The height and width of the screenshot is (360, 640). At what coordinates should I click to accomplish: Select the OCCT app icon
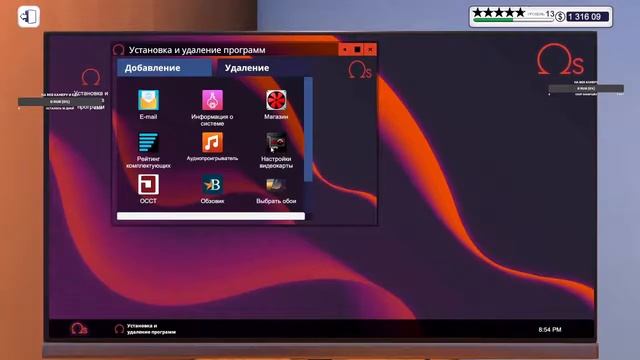pyautogui.click(x=148, y=184)
